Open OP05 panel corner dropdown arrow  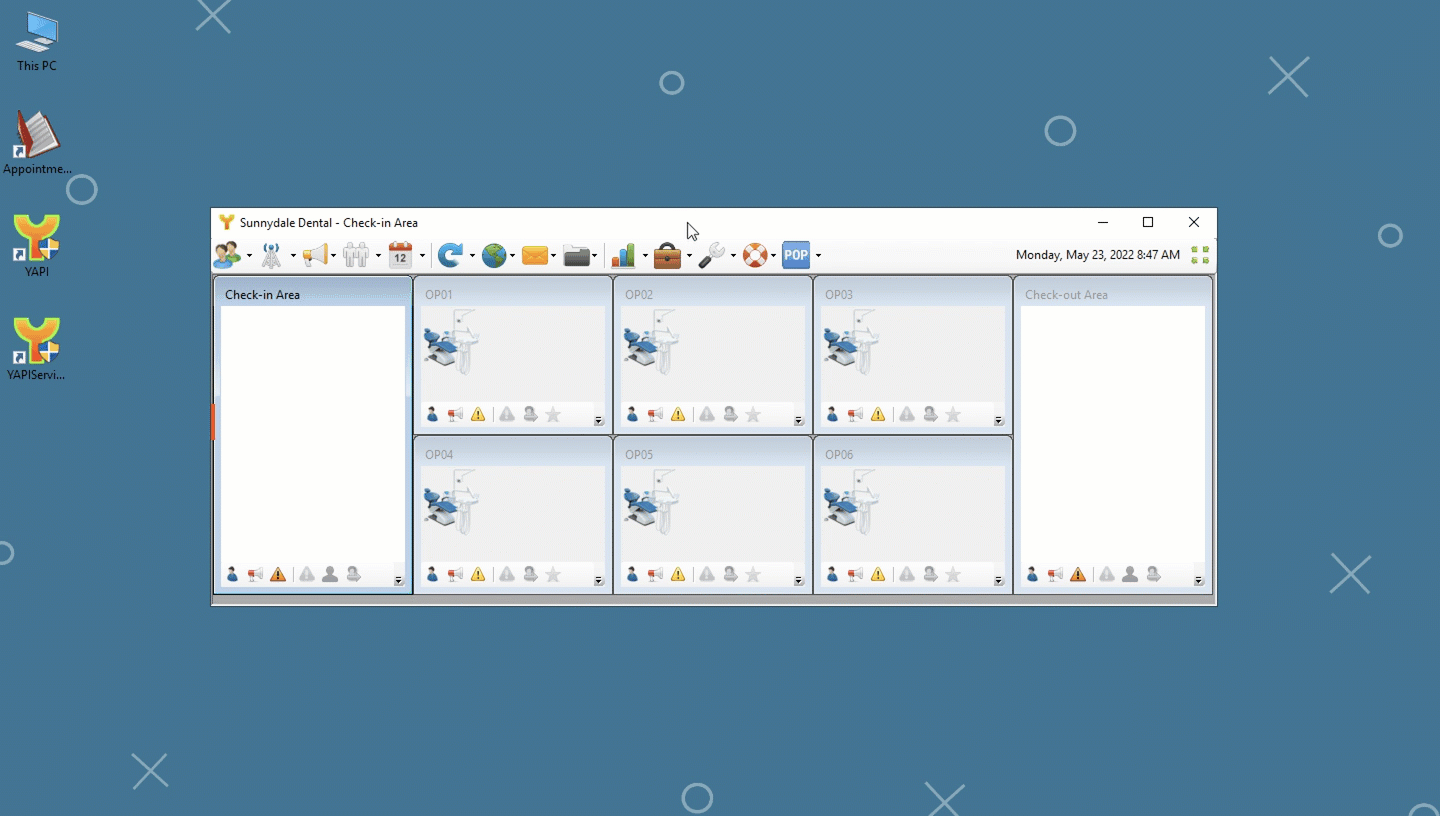[799, 581]
